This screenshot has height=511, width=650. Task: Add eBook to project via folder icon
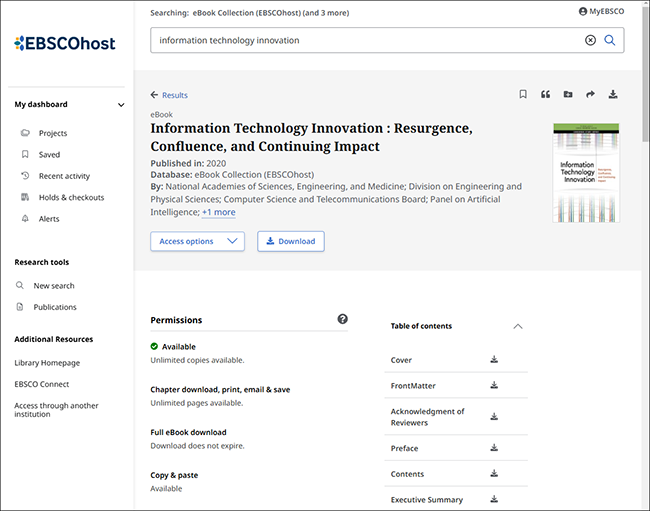pyautogui.click(x=568, y=94)
